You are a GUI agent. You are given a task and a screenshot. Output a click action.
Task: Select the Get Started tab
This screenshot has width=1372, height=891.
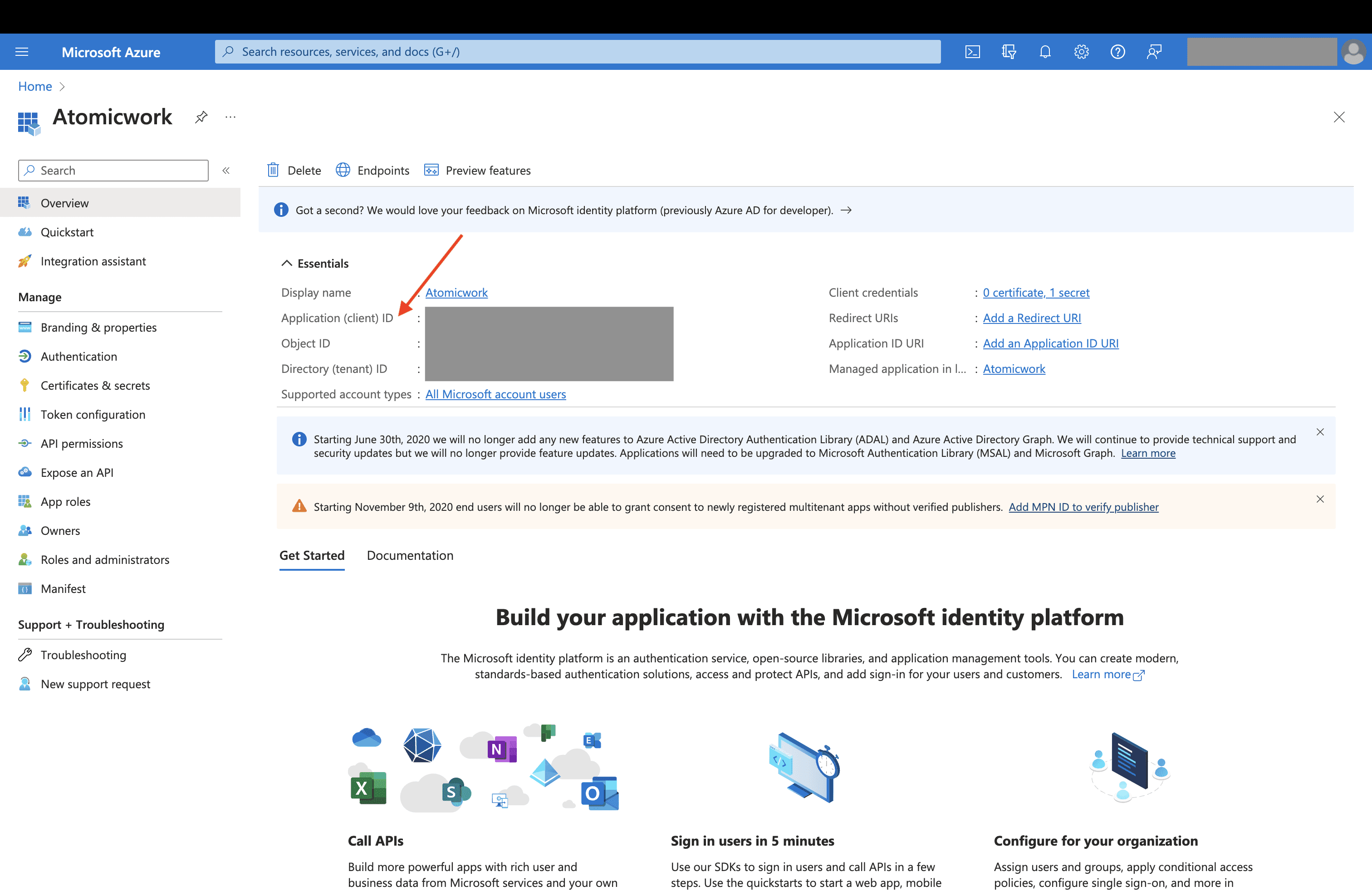[312, 556]
